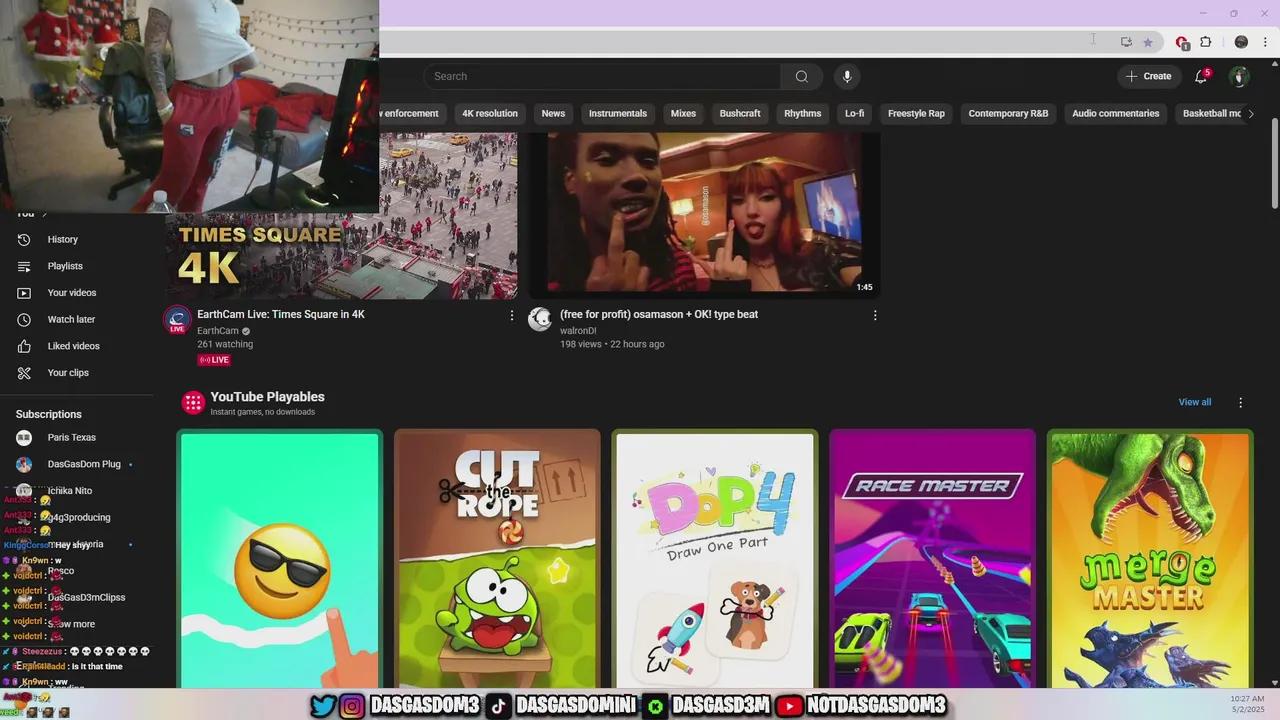This screenshot has height=720, width=1280.
Task: Click the EarthCam channel name
Action: point(218,331)
